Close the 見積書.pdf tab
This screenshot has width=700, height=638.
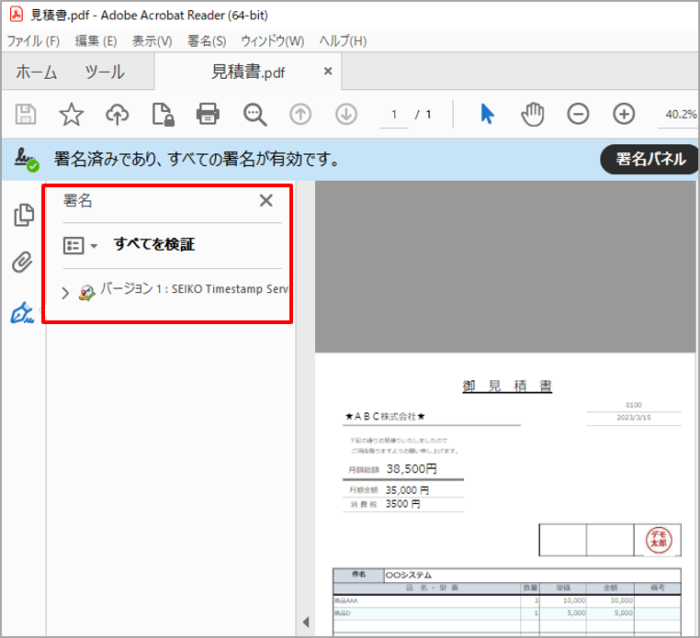[x=328, y=71]
